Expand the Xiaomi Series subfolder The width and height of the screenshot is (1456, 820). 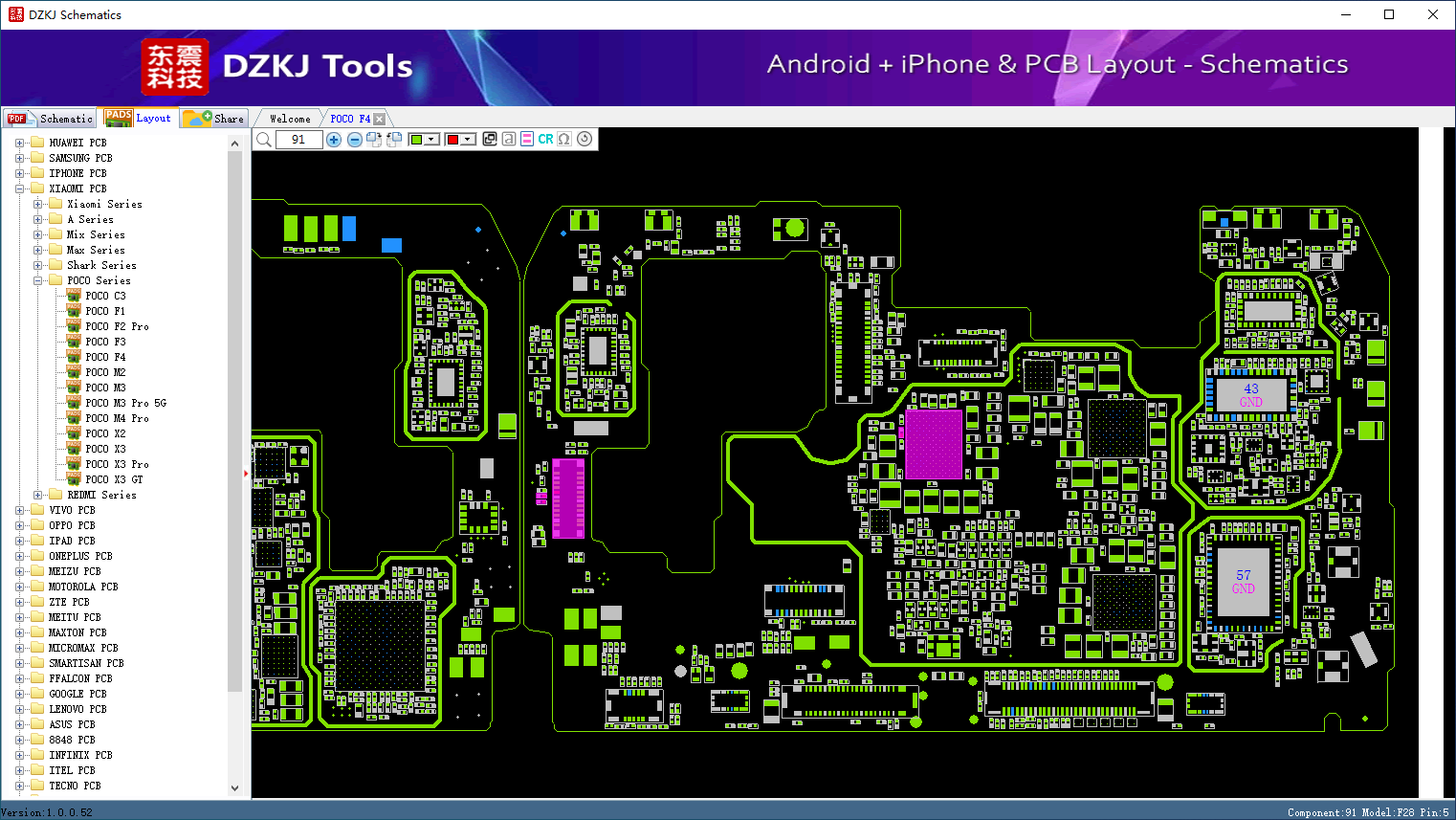(38, 204)
